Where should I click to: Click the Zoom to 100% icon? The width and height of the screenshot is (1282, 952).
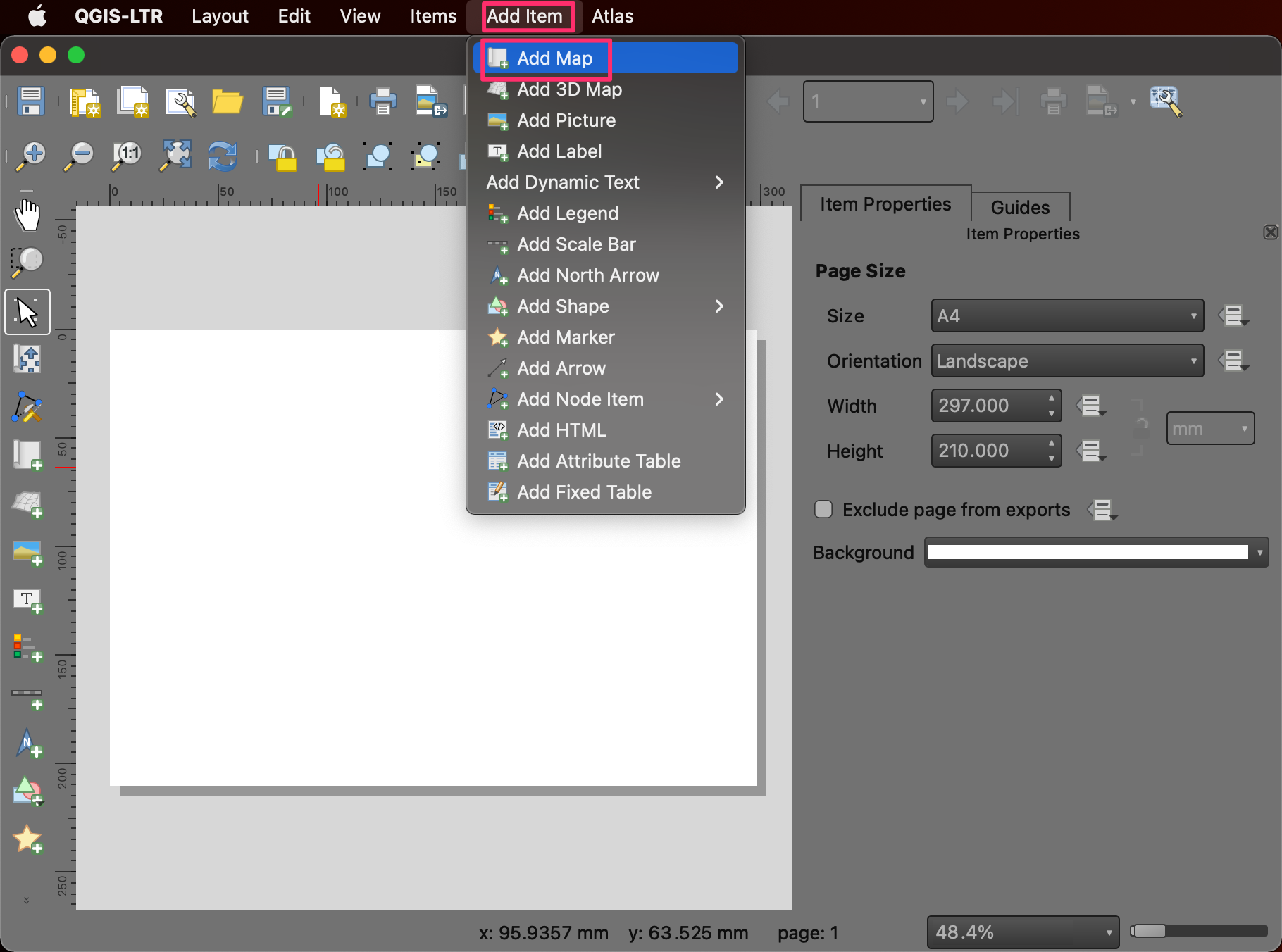tap(127, 156)
